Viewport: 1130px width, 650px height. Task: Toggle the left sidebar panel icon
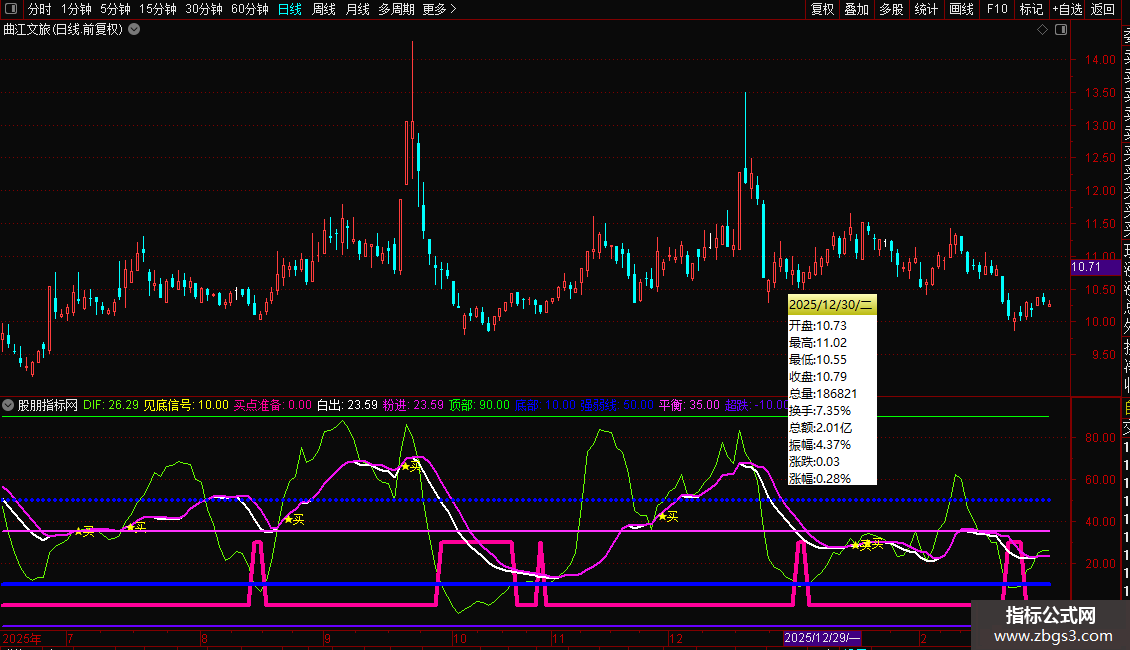[11, 9]
